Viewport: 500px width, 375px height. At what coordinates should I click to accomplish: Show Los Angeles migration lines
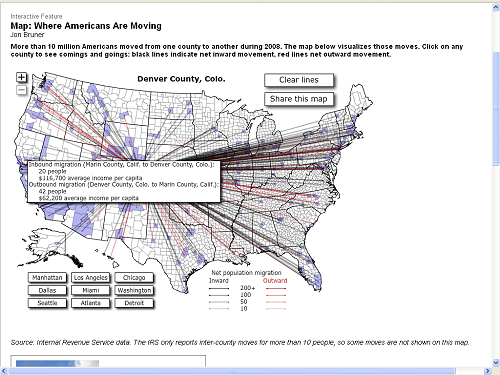(91, 278)
